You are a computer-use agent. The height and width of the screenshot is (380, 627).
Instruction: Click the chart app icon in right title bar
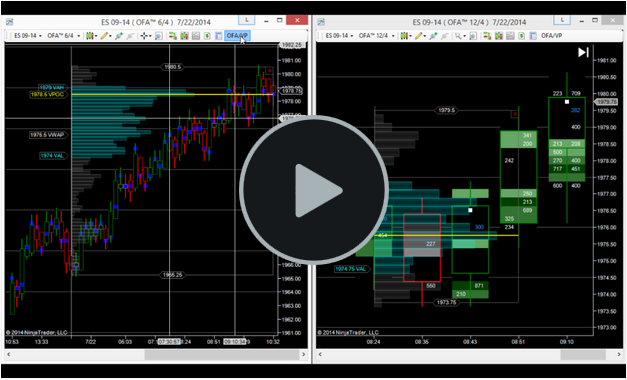(x=321, y=22)
